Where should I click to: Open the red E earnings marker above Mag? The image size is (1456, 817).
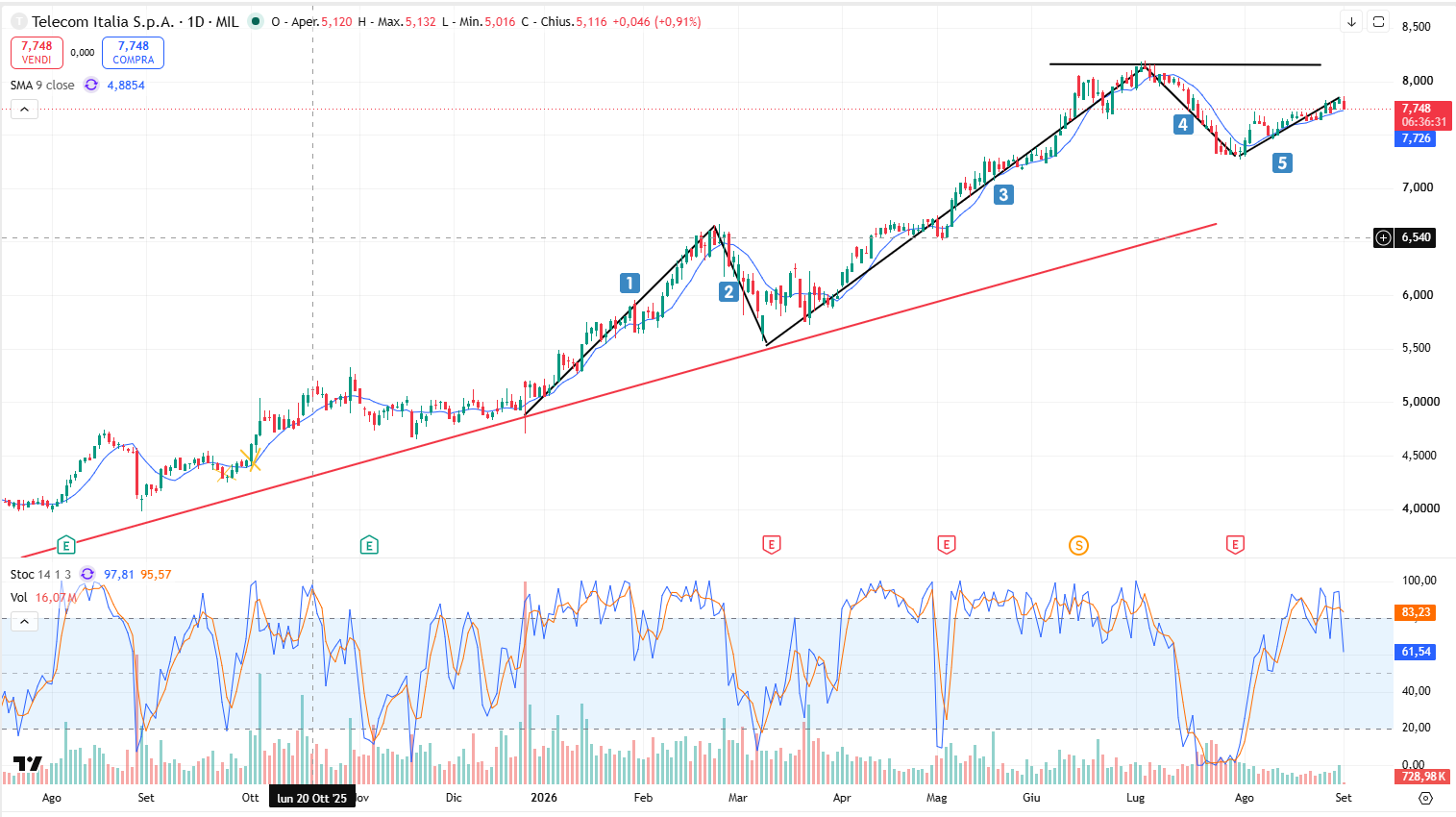pos(947,545)
